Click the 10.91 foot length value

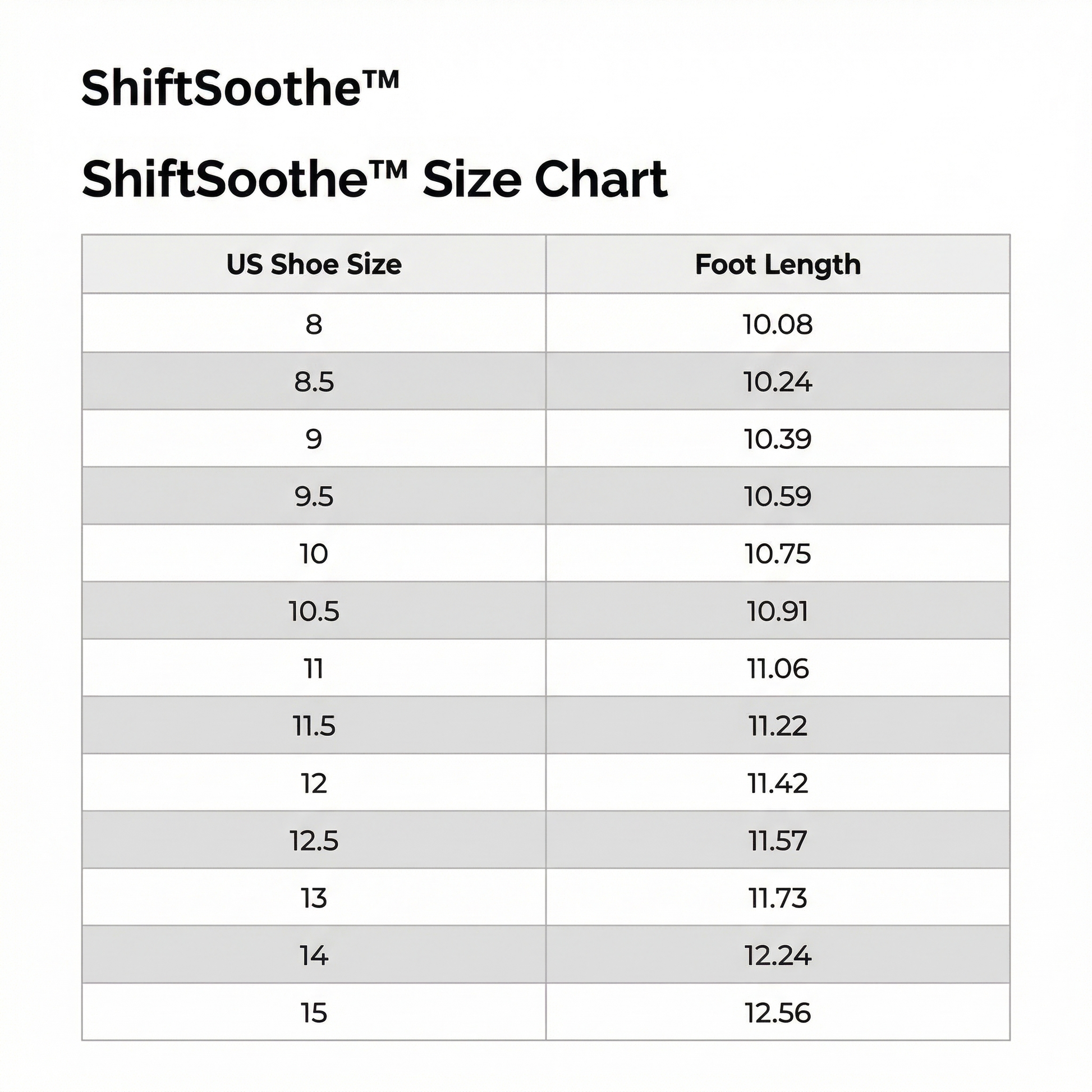click(777, 611)
